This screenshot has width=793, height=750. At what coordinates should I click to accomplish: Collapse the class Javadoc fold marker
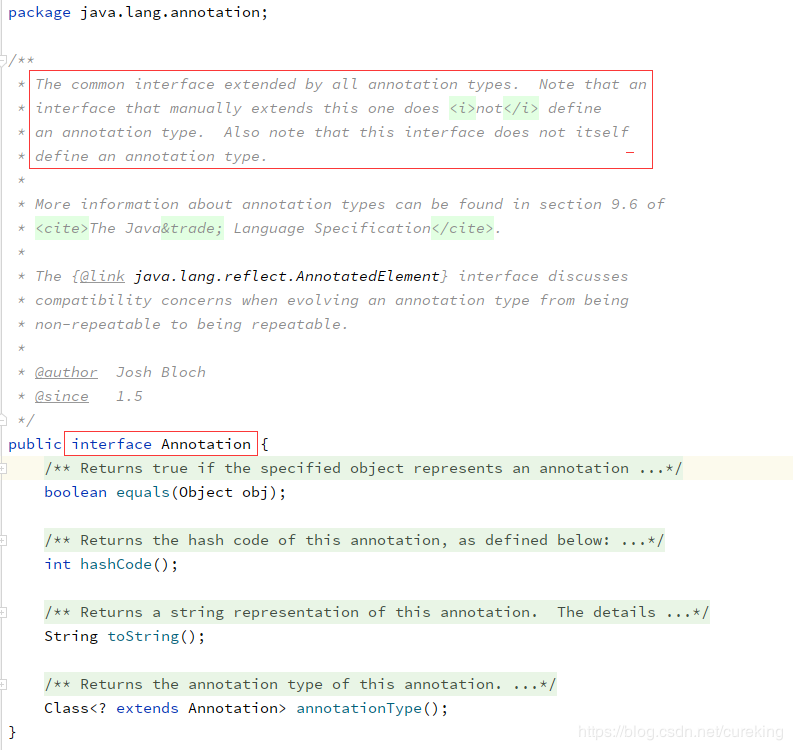pos(3,60)
